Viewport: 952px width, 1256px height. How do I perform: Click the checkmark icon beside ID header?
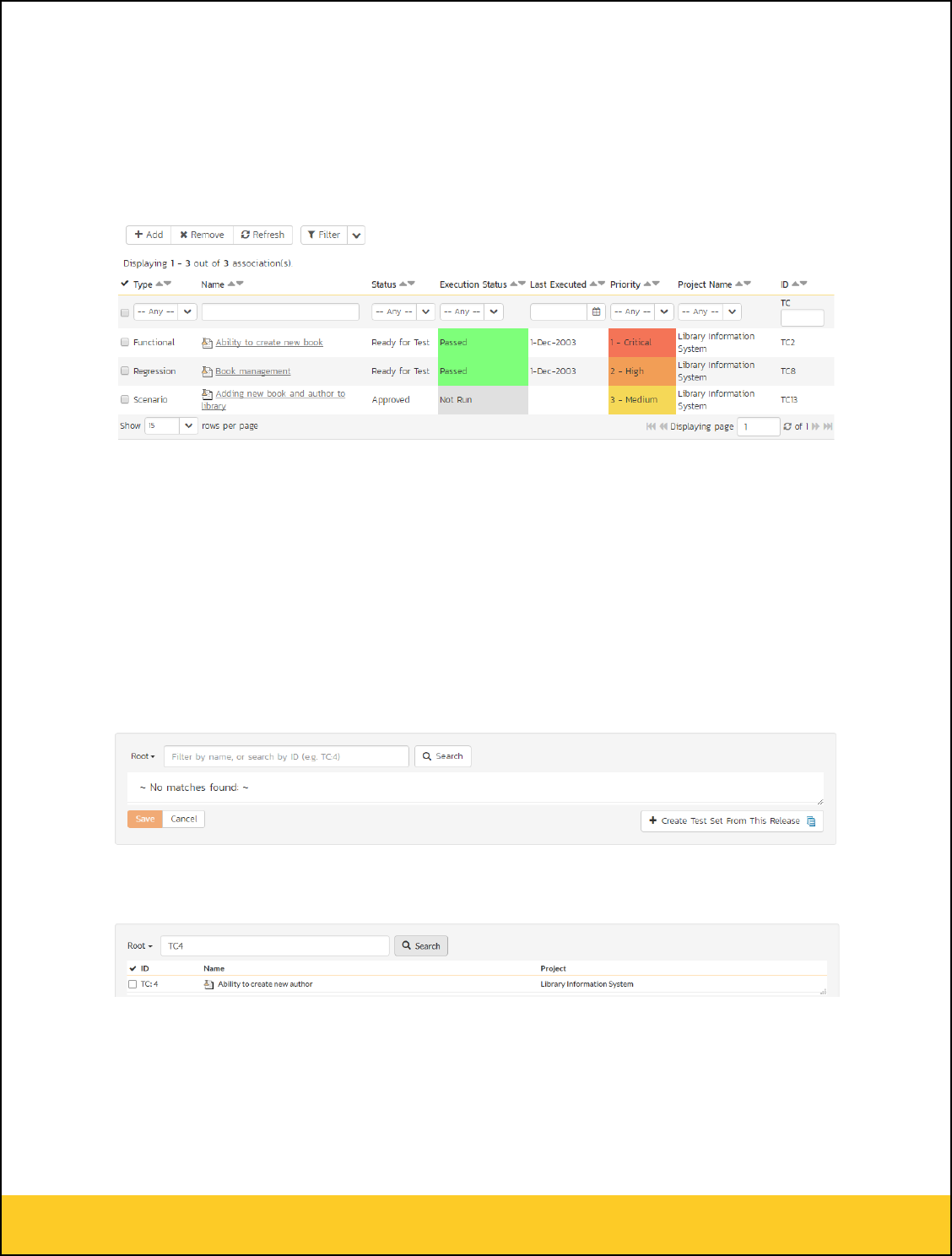[133, 968]
